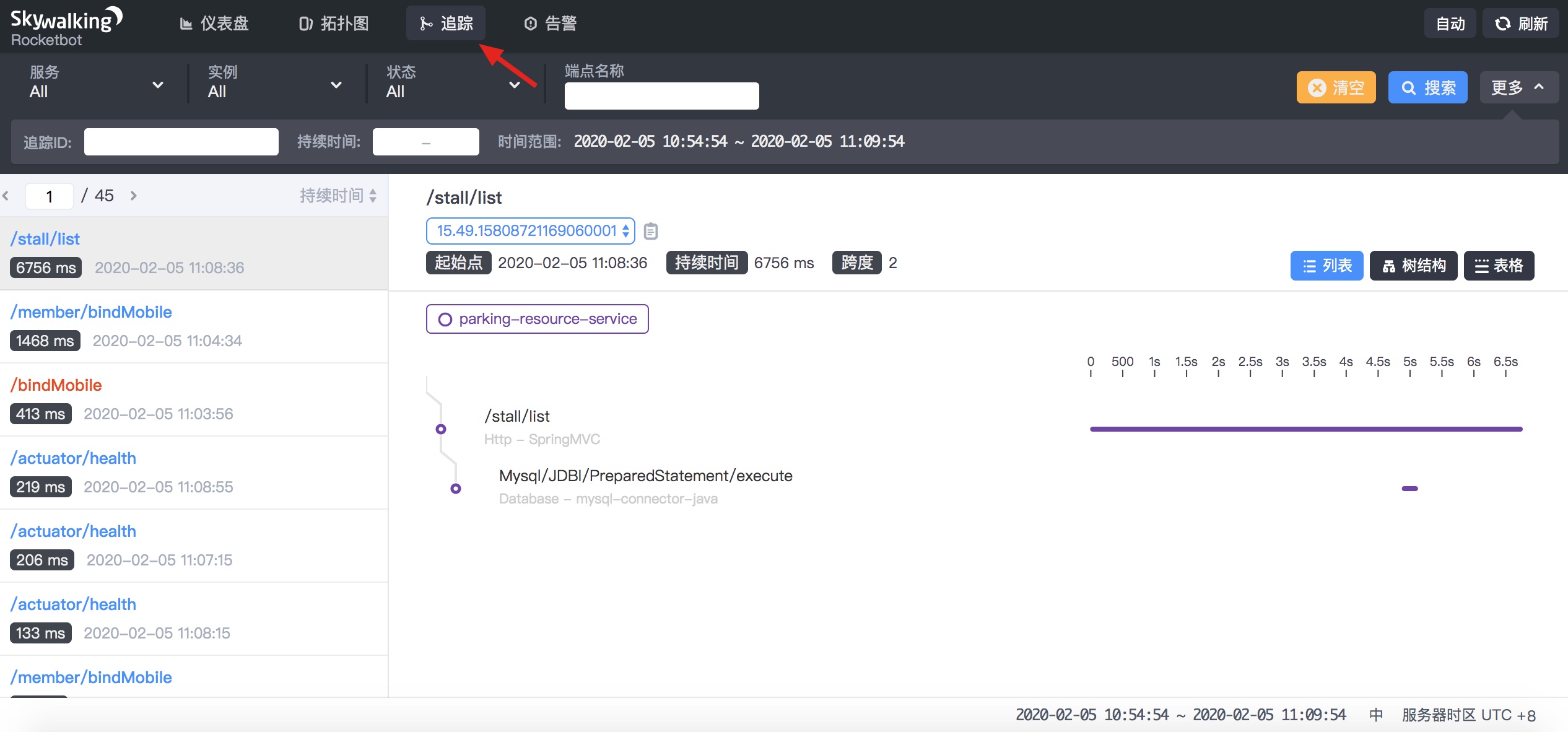1568x732 pixels.
Task: Click the purple /stall/list duration bar
Action: click(x=1305, y=429)
